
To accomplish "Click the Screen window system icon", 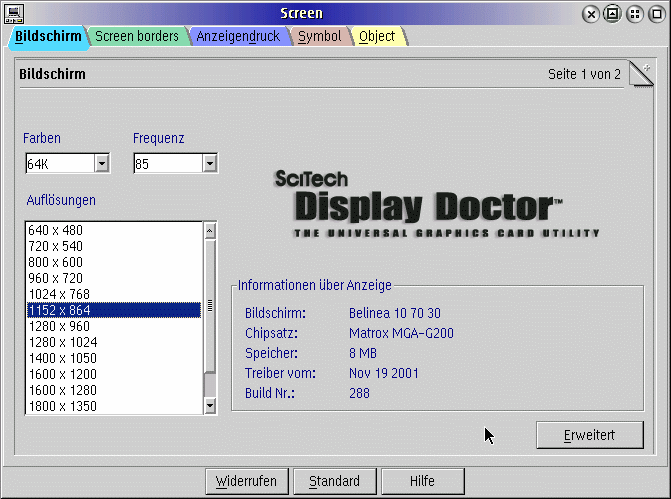I will tap(14, 14).
